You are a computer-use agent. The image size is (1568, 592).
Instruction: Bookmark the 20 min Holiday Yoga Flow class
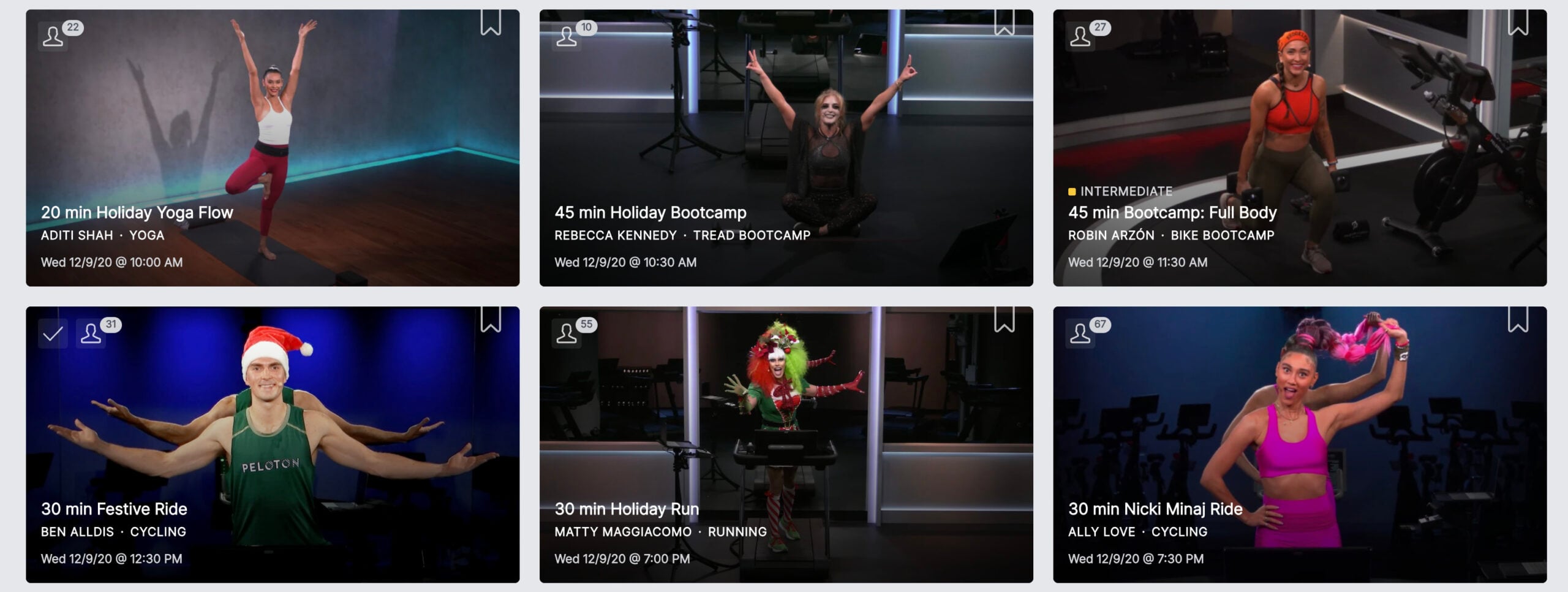click(491, 22)
